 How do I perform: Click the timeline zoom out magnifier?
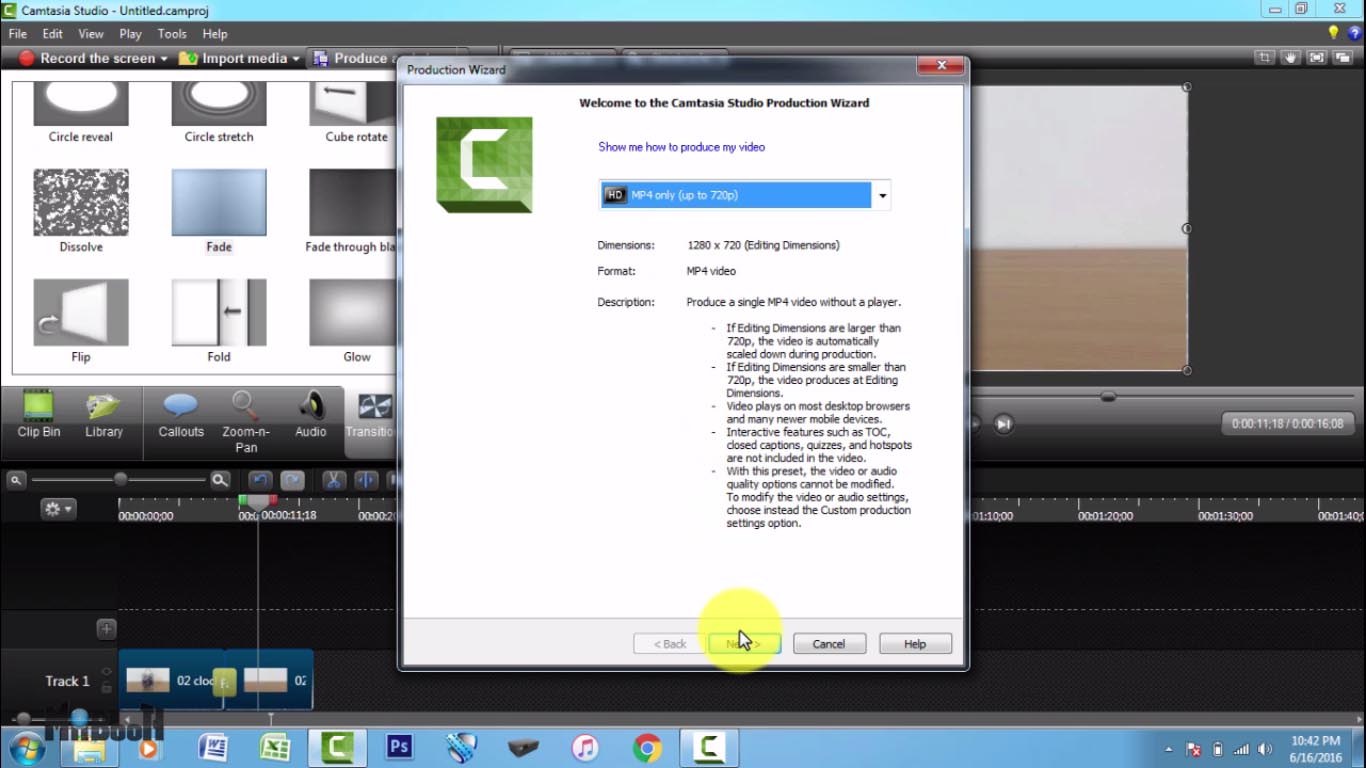click(x=16, y=480)
